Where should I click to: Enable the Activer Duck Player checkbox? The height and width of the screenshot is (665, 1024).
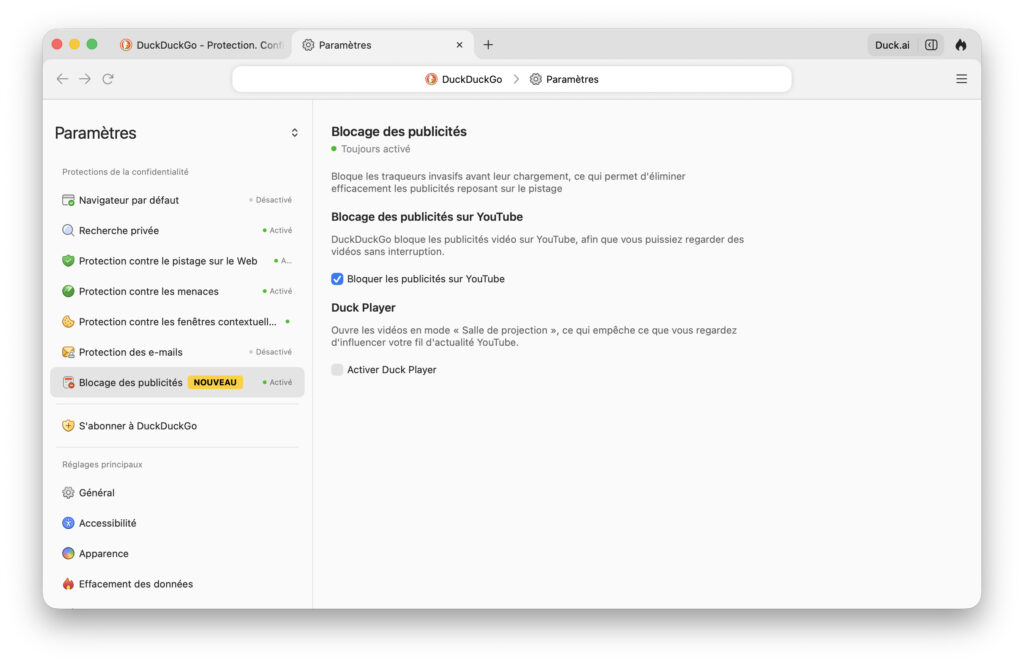(337, 370)
